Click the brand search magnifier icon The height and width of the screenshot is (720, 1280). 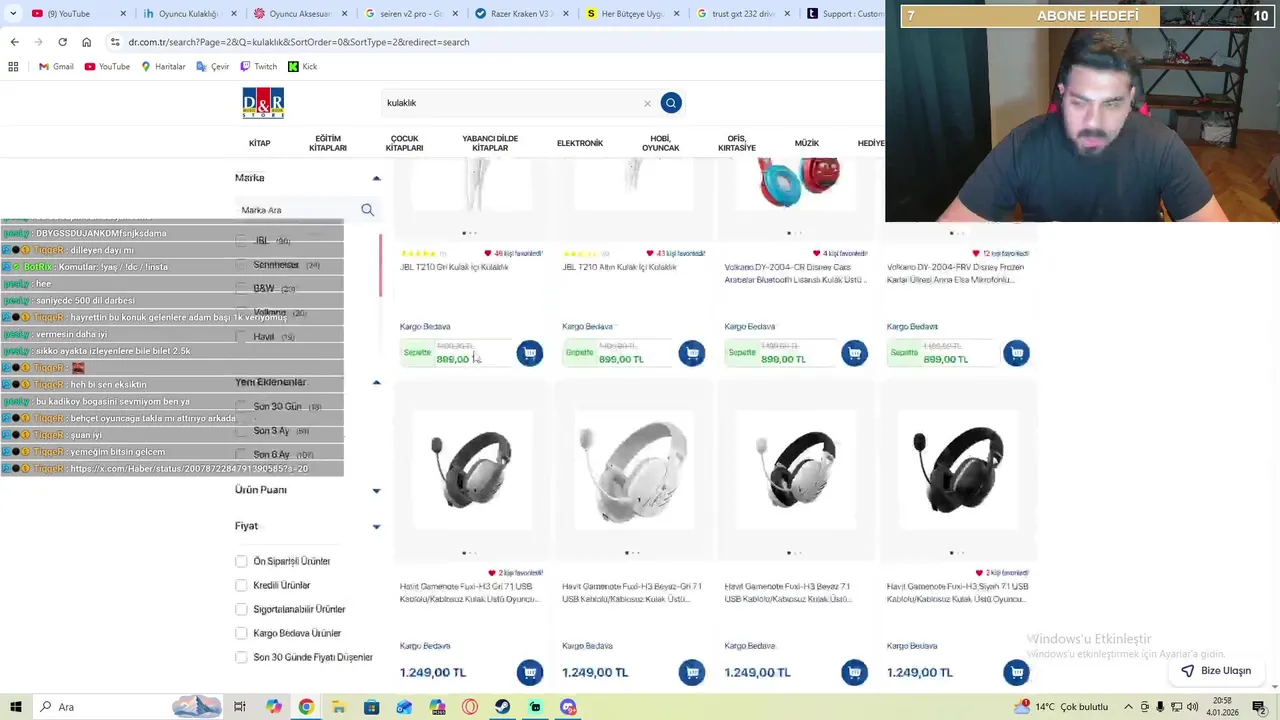pos(367,210)
